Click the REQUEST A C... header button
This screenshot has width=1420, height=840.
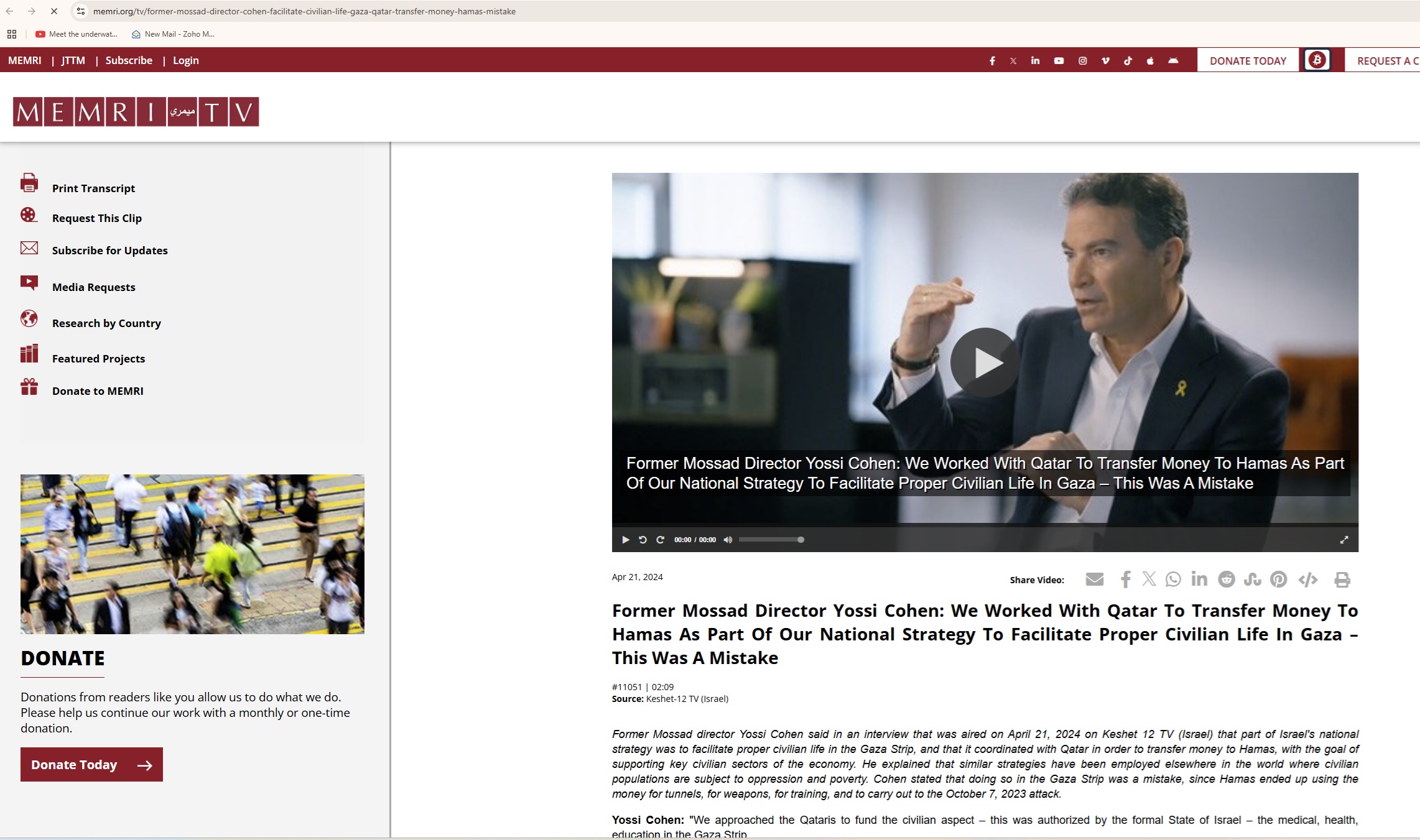point(1382,60)
